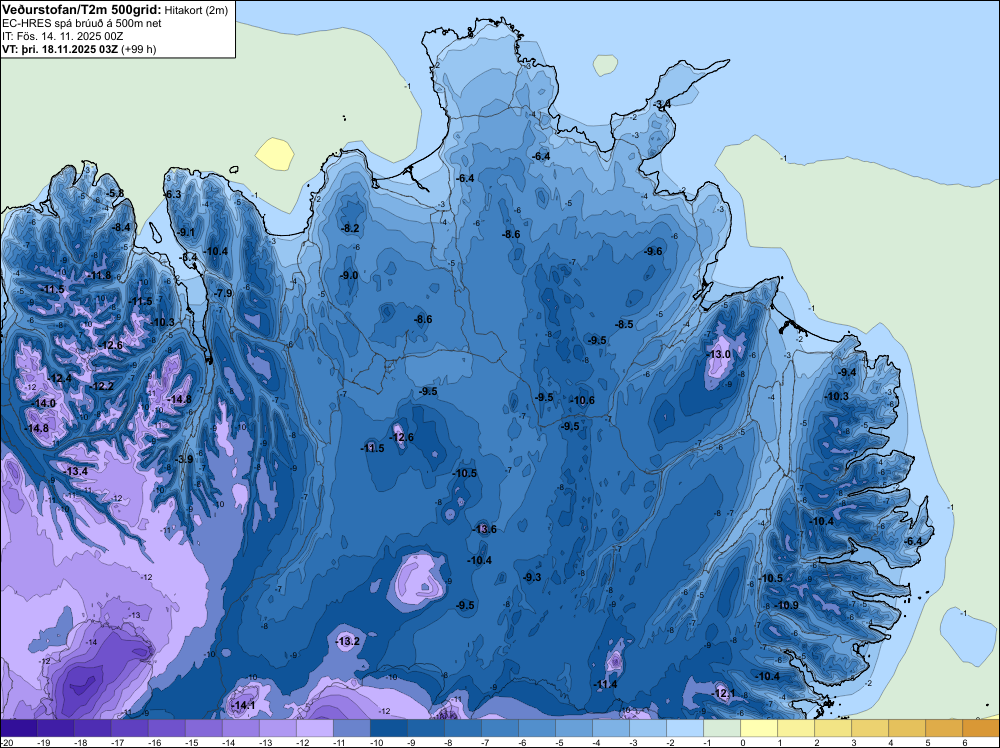Viewport: 1000px width, 748px height.
Task: Click the 'Hitakort (2m)' header label
Action: 196,10
